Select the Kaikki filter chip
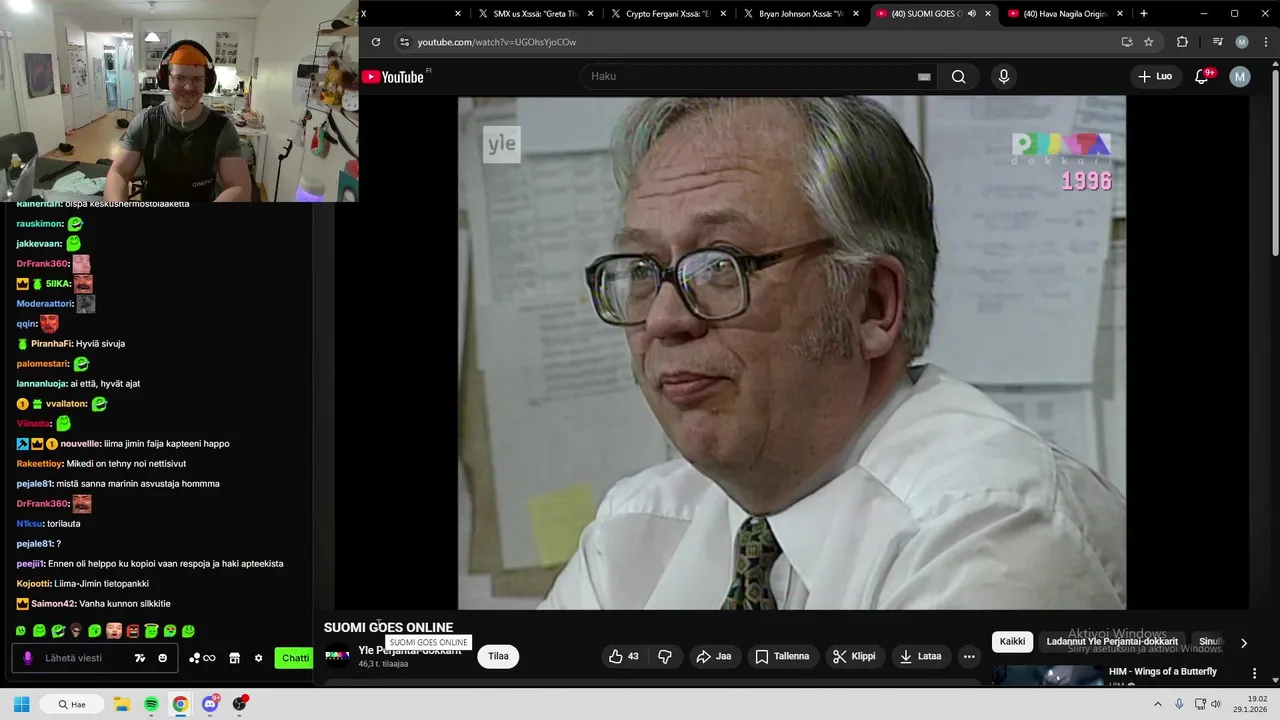The image size is (1280, 720). point(1012,642)
